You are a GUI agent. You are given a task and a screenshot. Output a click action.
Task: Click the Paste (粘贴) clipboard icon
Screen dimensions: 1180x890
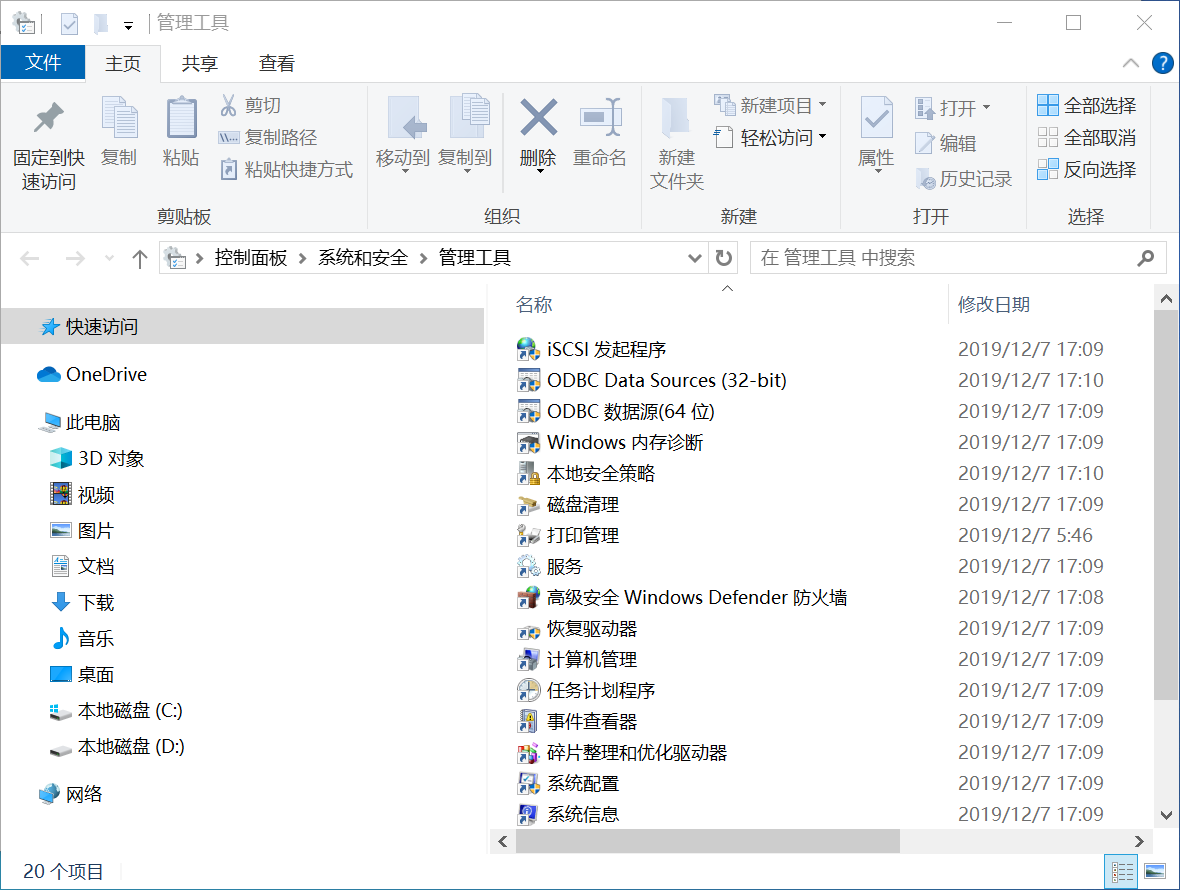181,119
